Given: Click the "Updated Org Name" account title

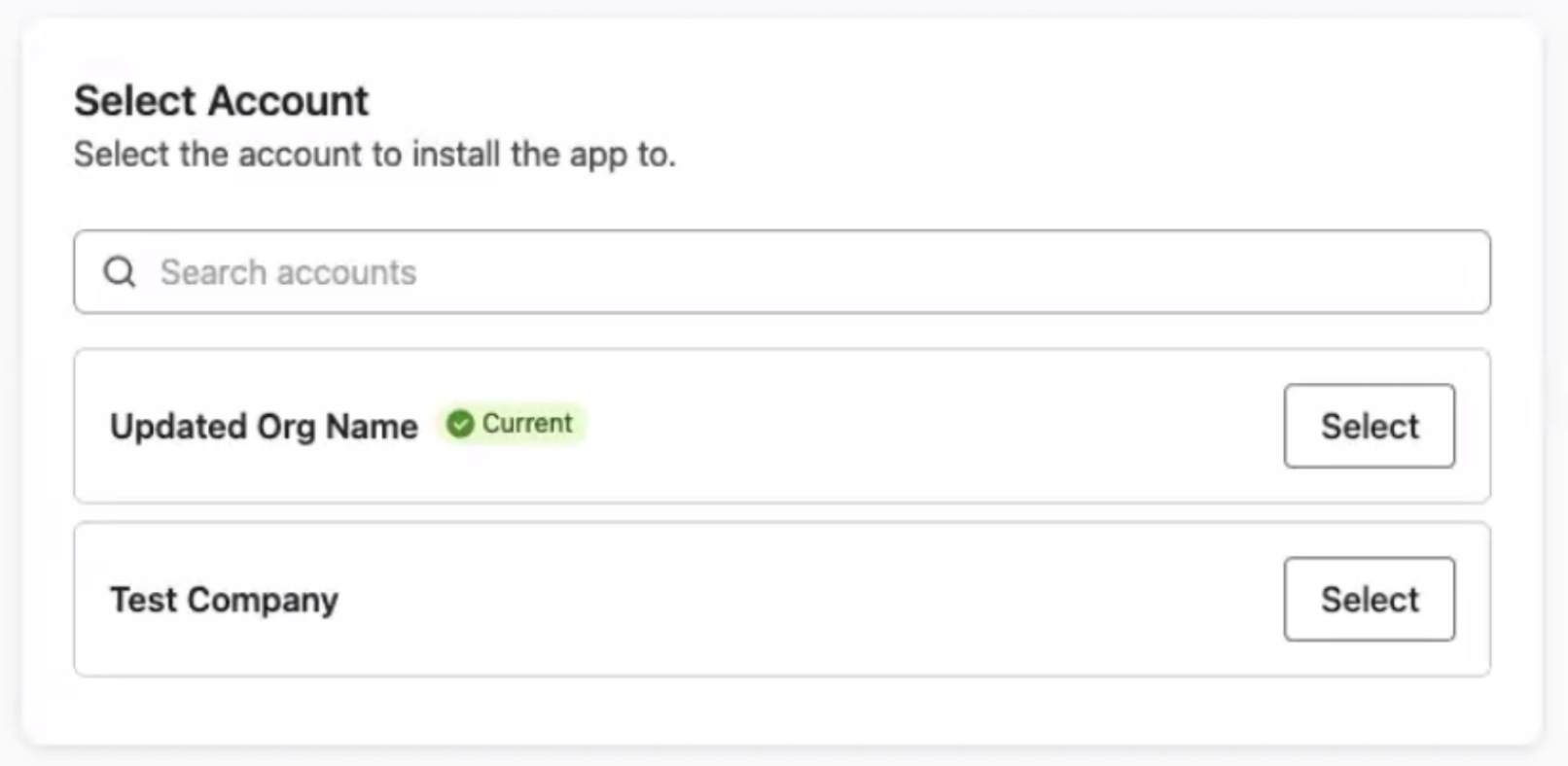Looking at the screenshot, I should [x=264, y=427].
